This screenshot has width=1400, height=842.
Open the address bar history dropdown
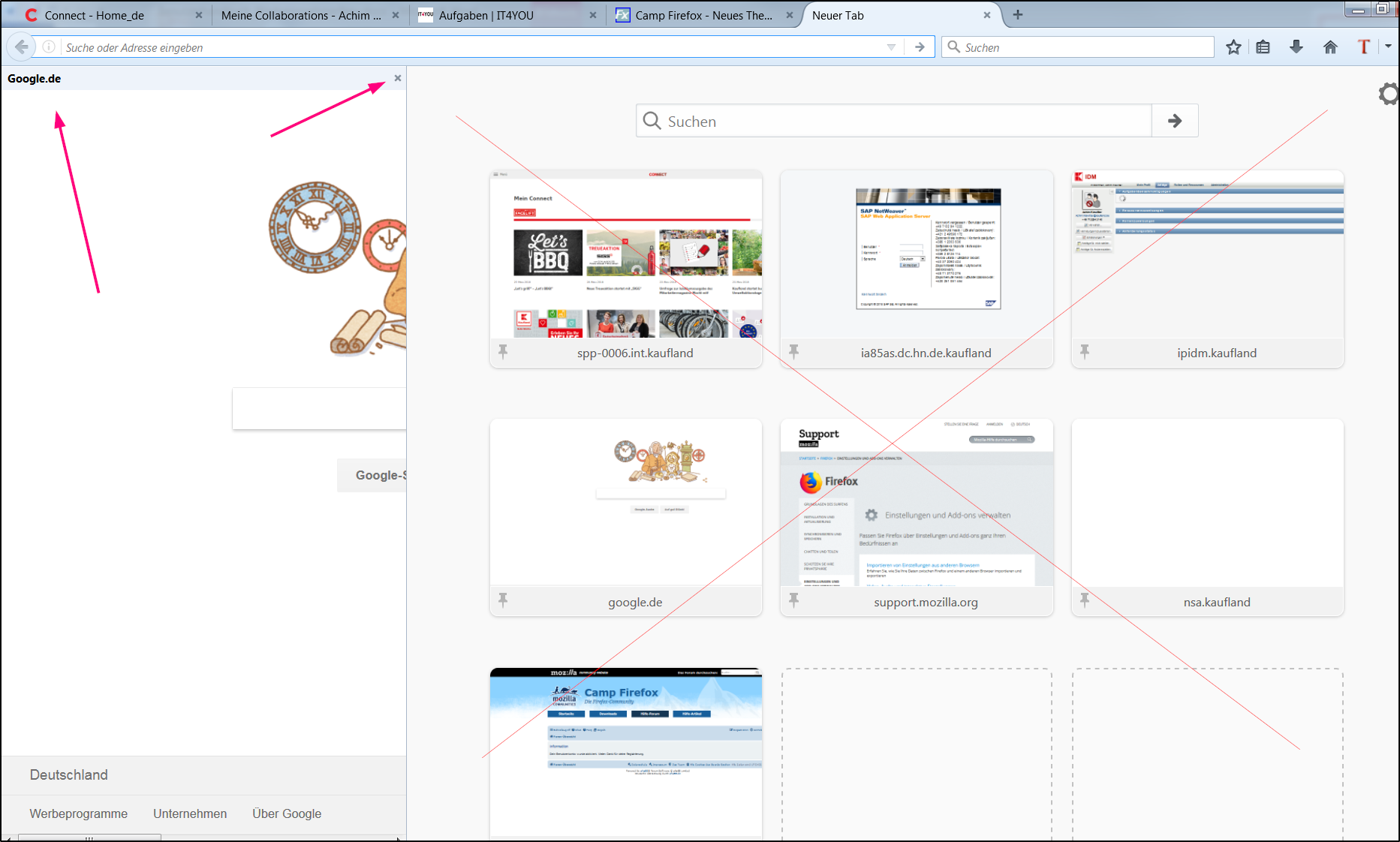point(891,47)
